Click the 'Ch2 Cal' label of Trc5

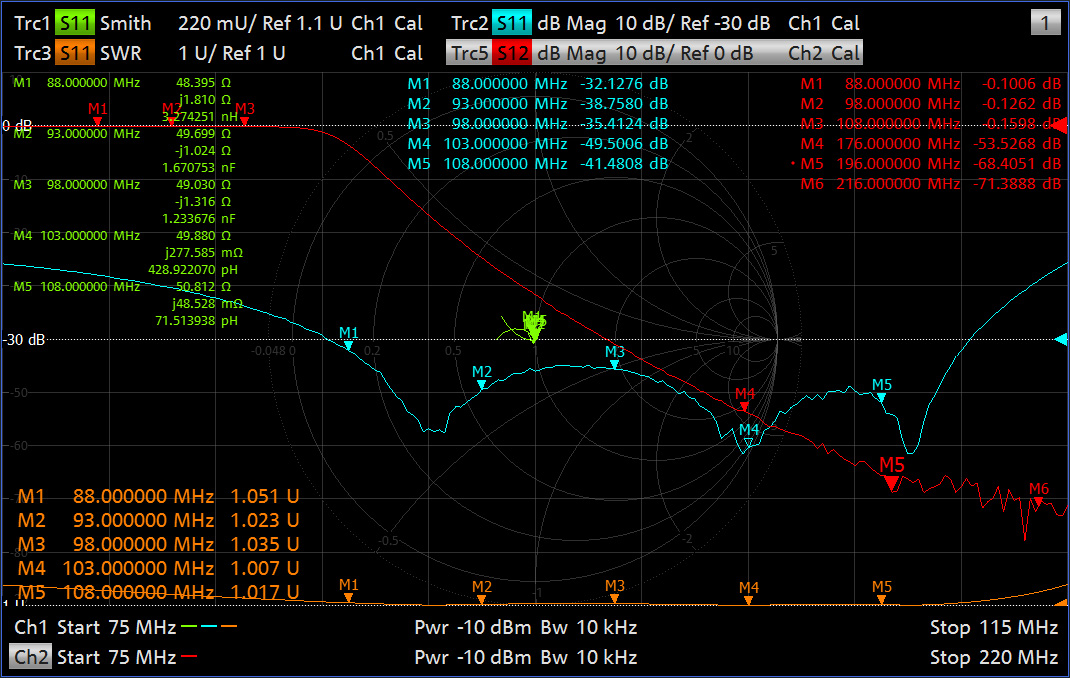(x=824, y=53)
